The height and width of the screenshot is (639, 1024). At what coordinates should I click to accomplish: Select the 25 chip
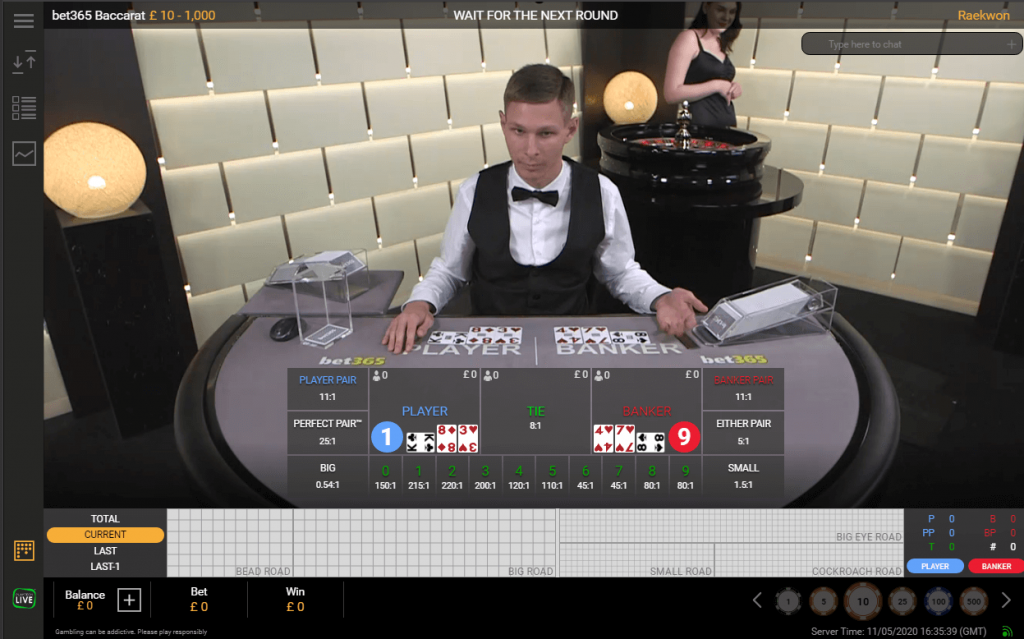903,601
